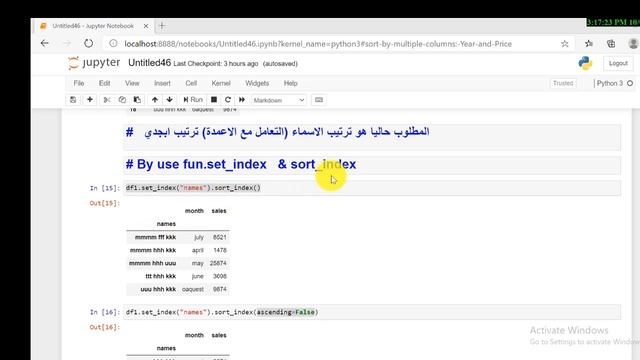This screenshot has width=640, height=360.
Task: Restart the kernel icon
Action: 228,100
